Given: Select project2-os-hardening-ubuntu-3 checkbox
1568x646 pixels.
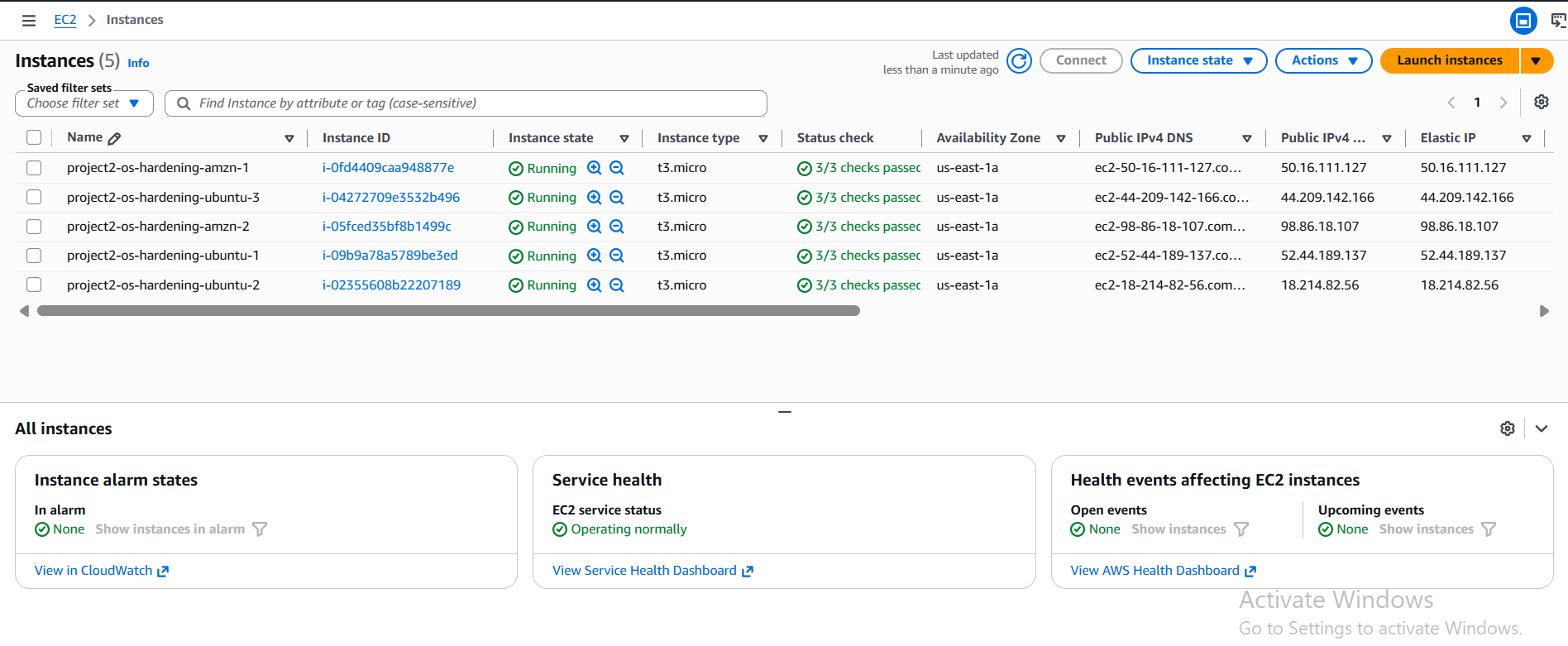Looking at the screenshot, I should pos(34,198).
